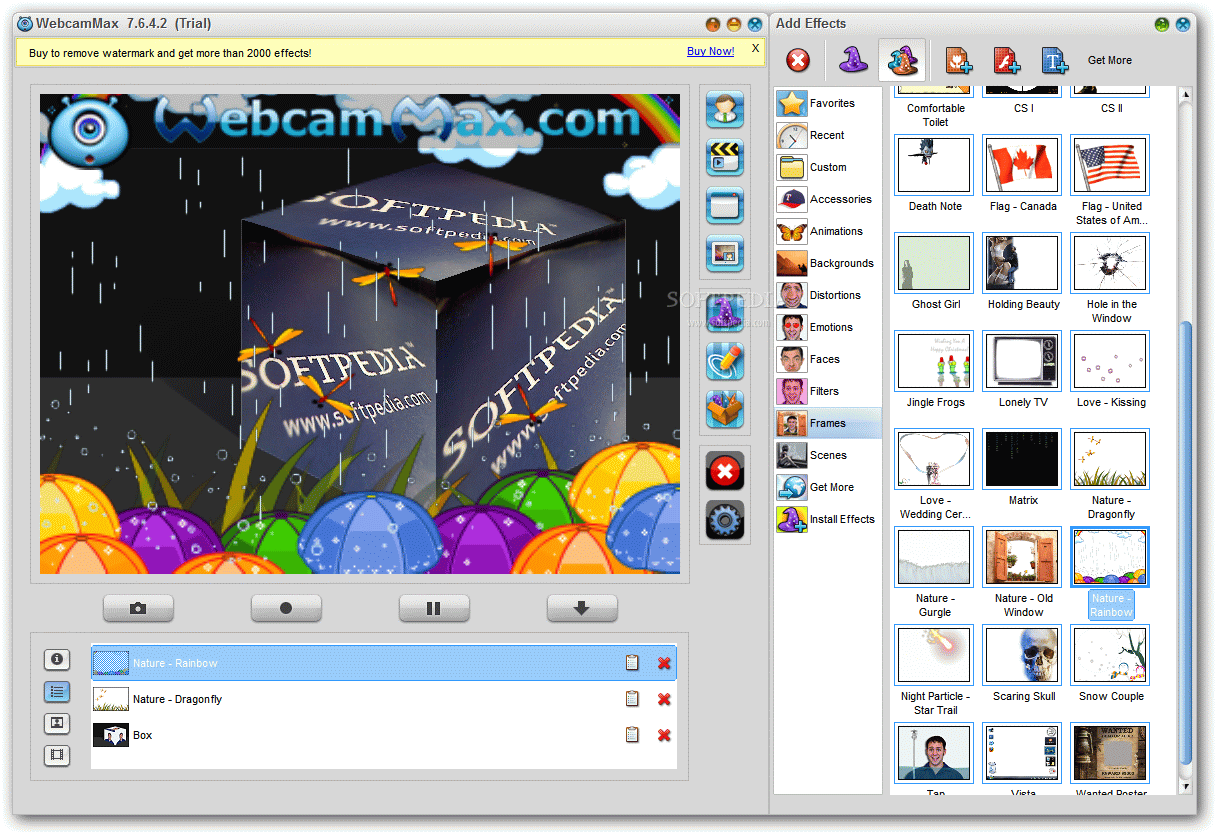
Task: Click the download arrow button below preview
Action: [x=582, y=608]
